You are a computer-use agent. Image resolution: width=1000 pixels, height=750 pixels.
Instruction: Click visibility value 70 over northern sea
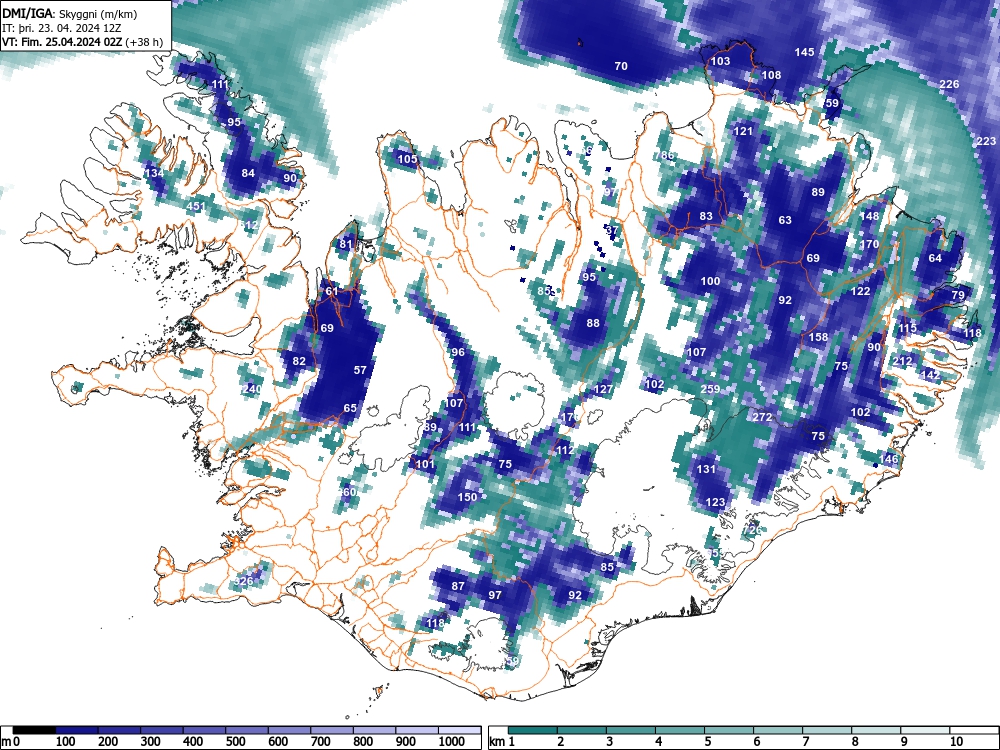pos(621,66)
